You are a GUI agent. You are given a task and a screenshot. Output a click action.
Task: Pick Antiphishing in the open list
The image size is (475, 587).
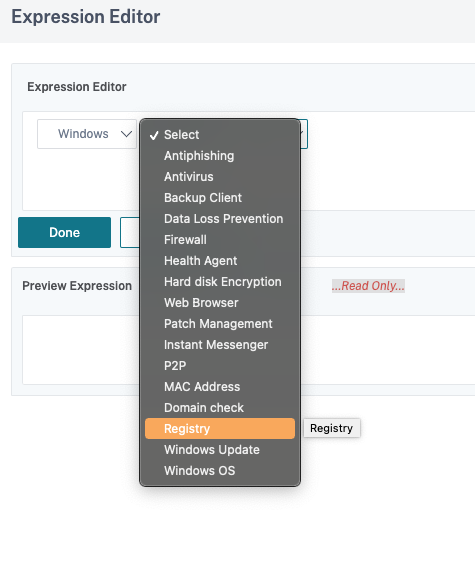point(220,156)
